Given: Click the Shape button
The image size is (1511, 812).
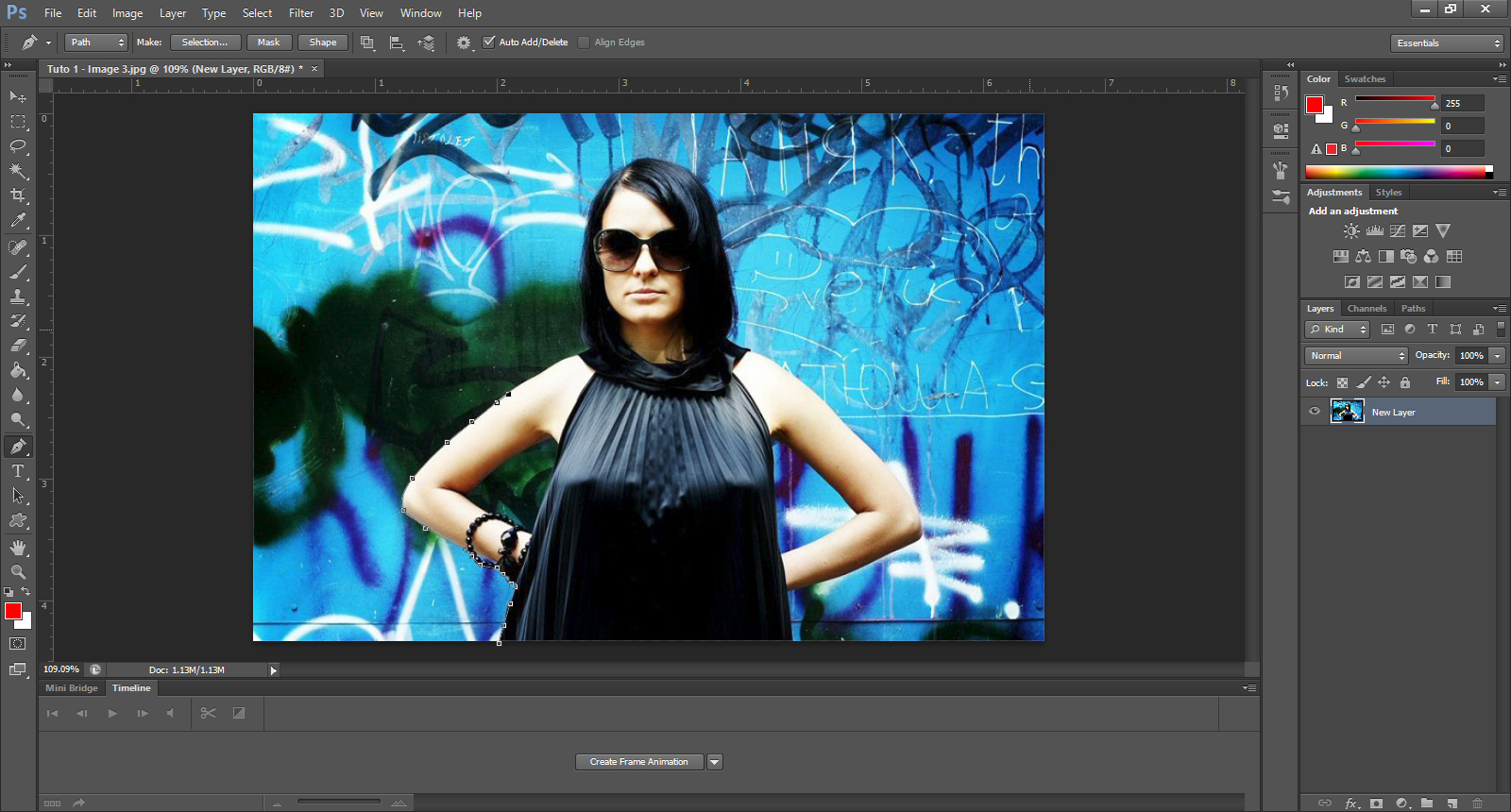Looking at the screenshot, I should [323, 42].
